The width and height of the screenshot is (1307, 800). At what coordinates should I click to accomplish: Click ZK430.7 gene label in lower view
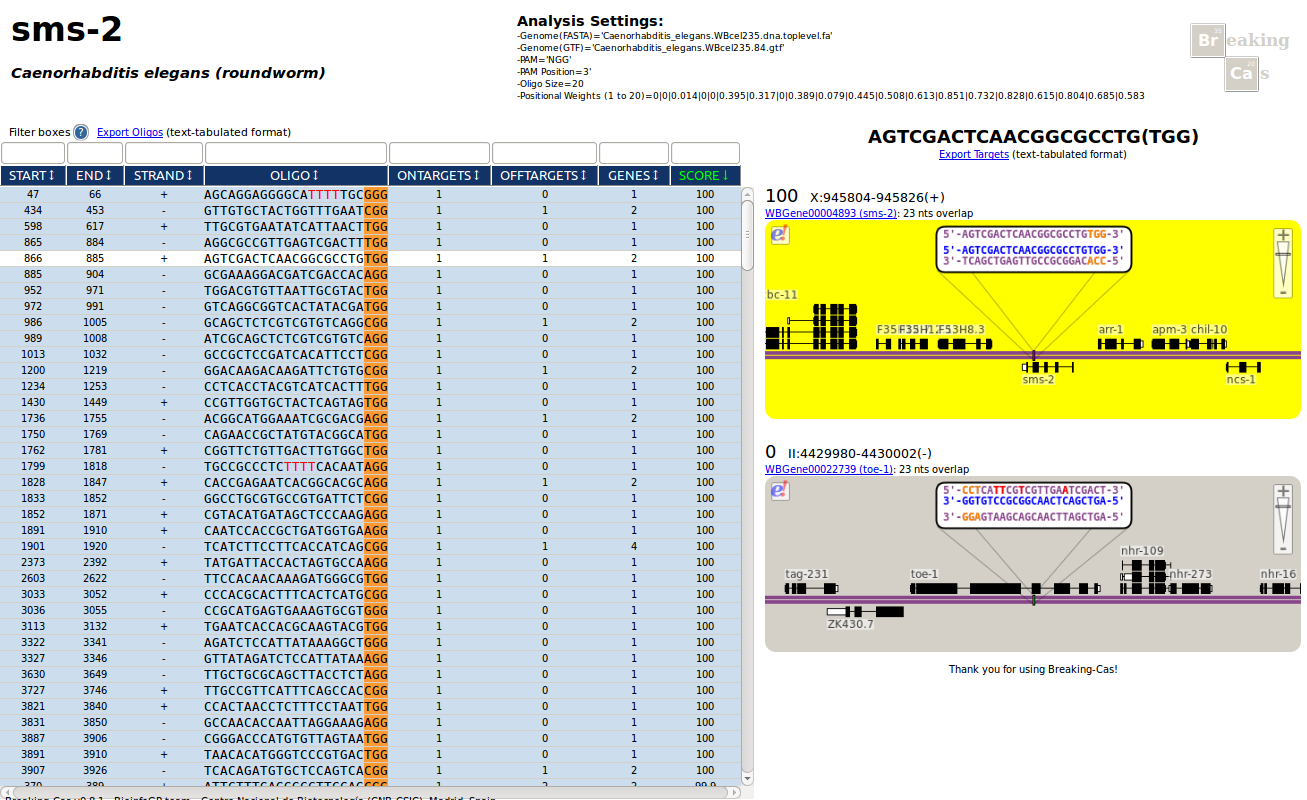[850, 624]
